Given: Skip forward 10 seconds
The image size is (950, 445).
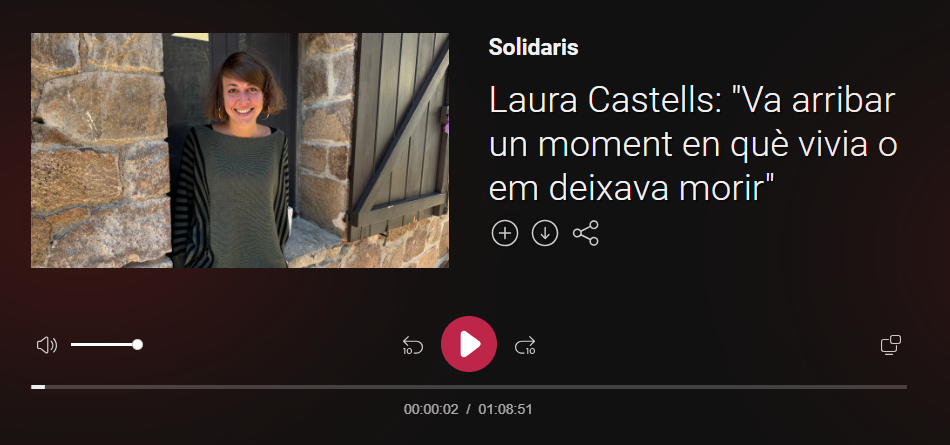Looking at the screenshot, I should pyautogui.click(x=525, y=345).
